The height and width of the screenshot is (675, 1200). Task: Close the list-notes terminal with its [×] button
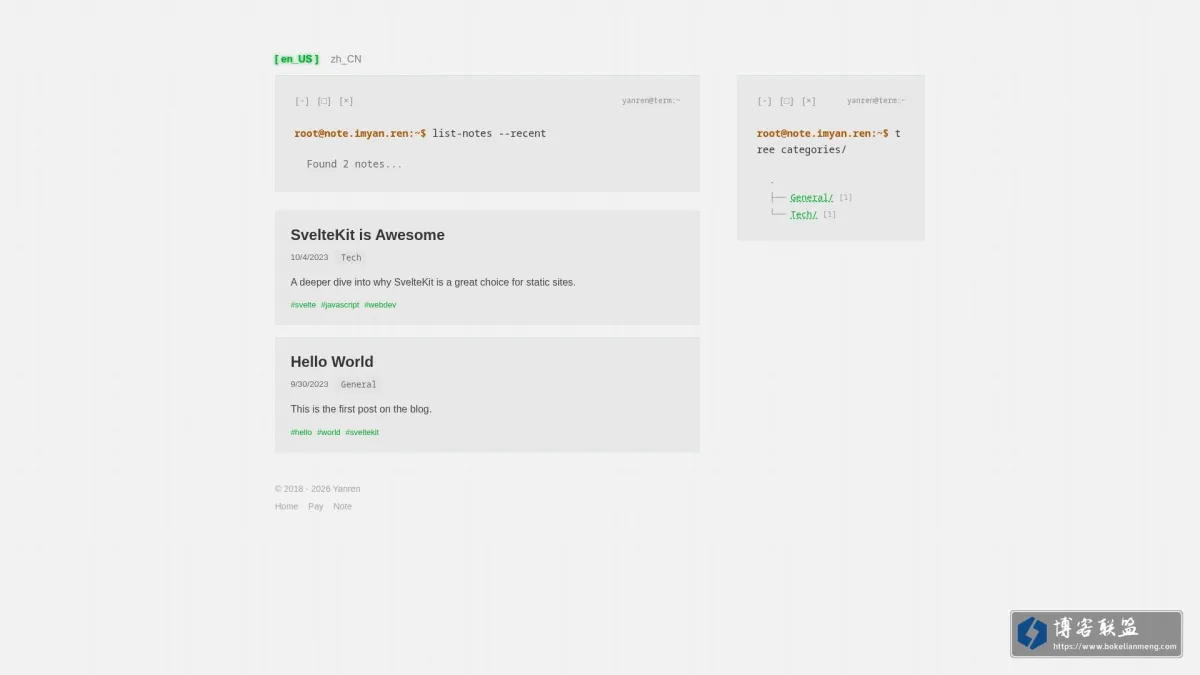coord(346,101)
